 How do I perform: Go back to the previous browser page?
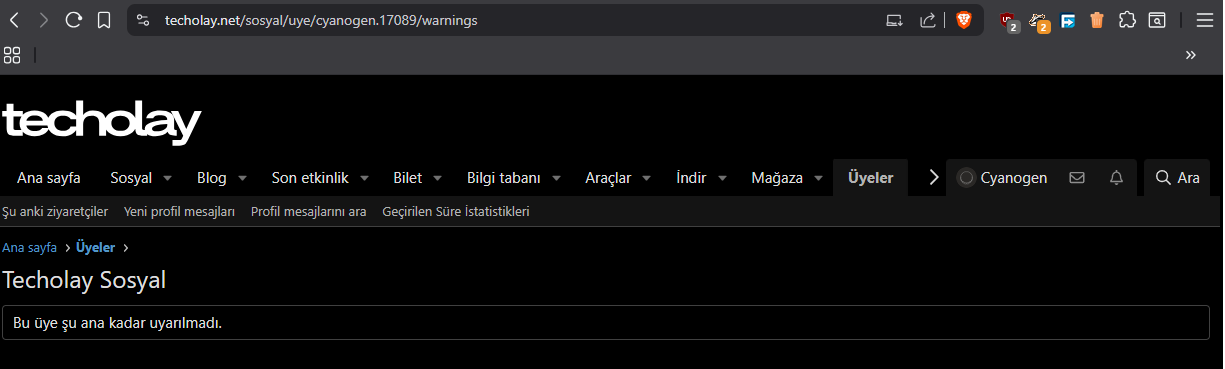pyautogui.click(x=14, y=20)
